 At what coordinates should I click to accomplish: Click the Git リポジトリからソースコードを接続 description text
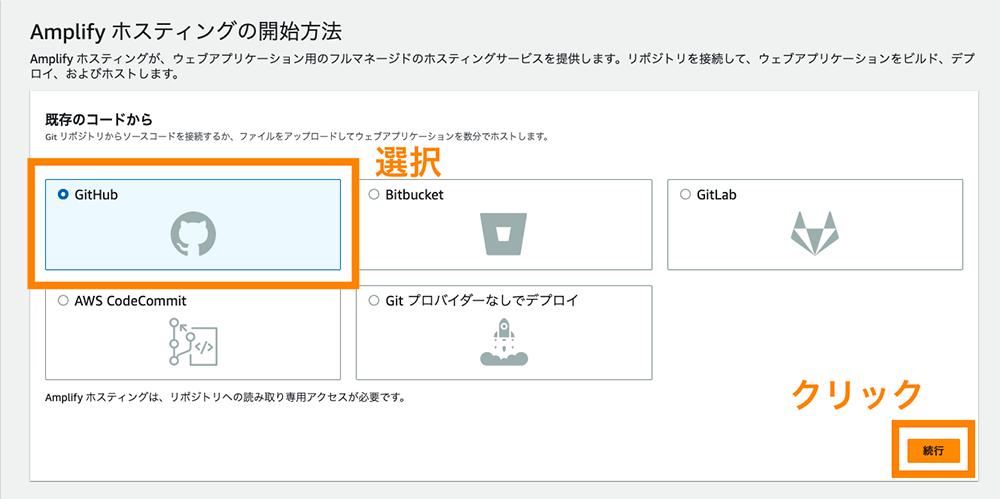click(298, 137)
